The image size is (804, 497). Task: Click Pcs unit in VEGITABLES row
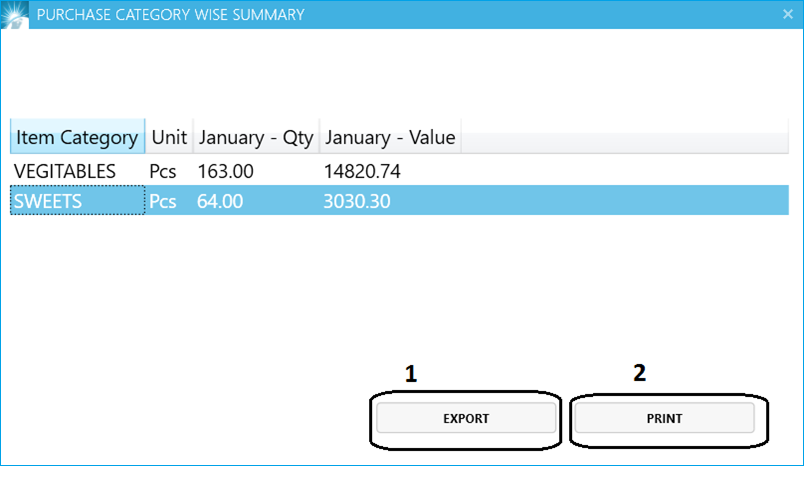(163, 171)
